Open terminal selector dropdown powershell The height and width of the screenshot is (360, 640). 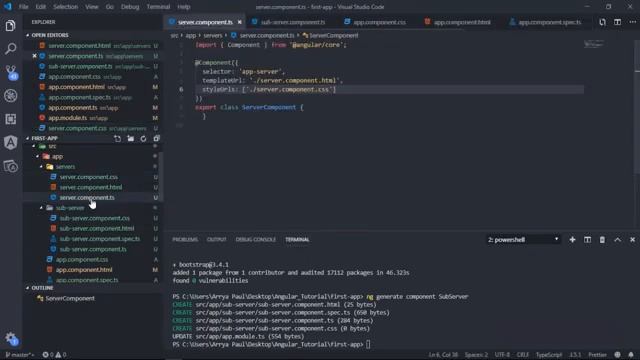(x=523, y=240)
